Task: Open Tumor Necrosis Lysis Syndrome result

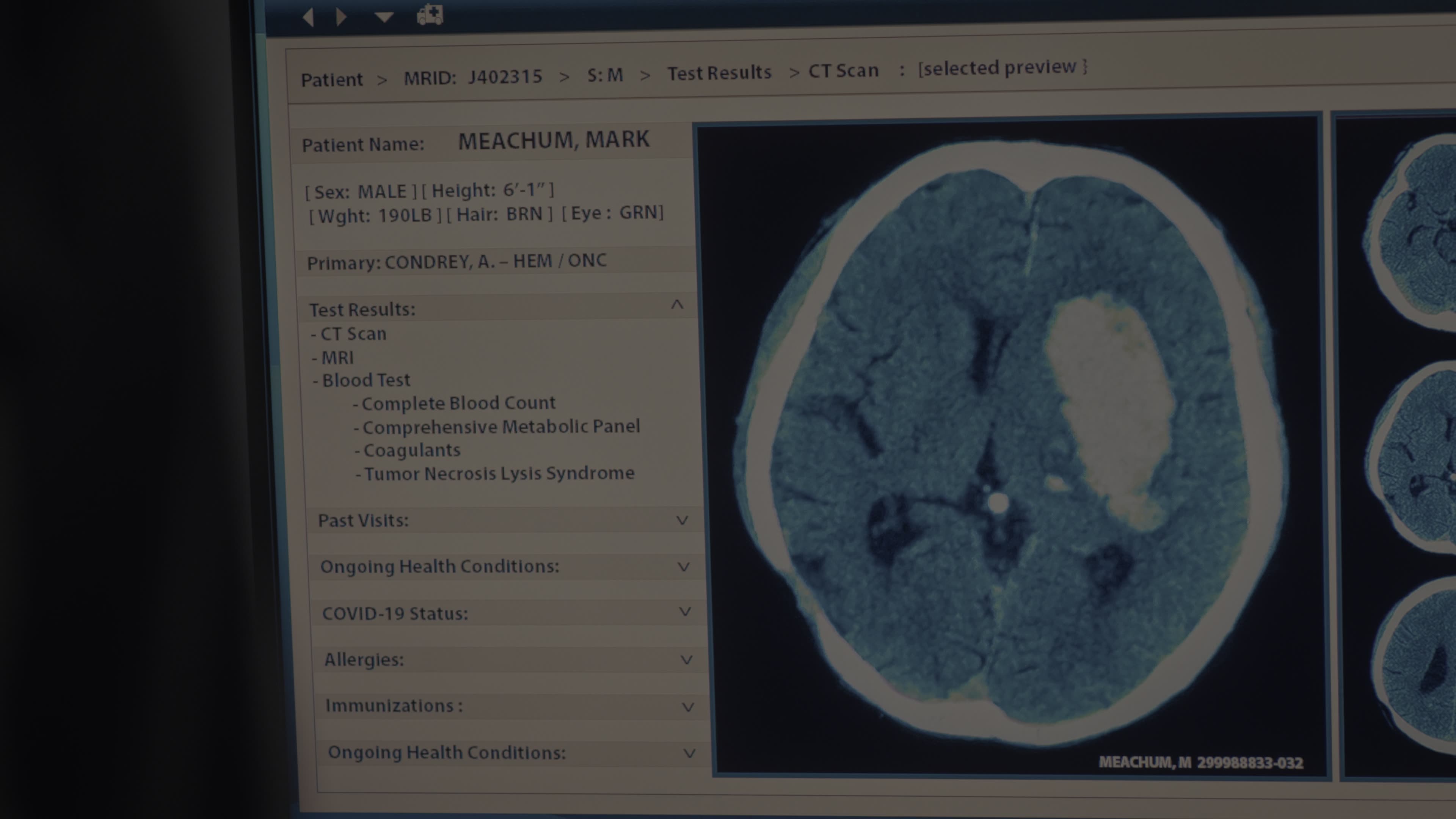Action: click(x=499, y=474)
